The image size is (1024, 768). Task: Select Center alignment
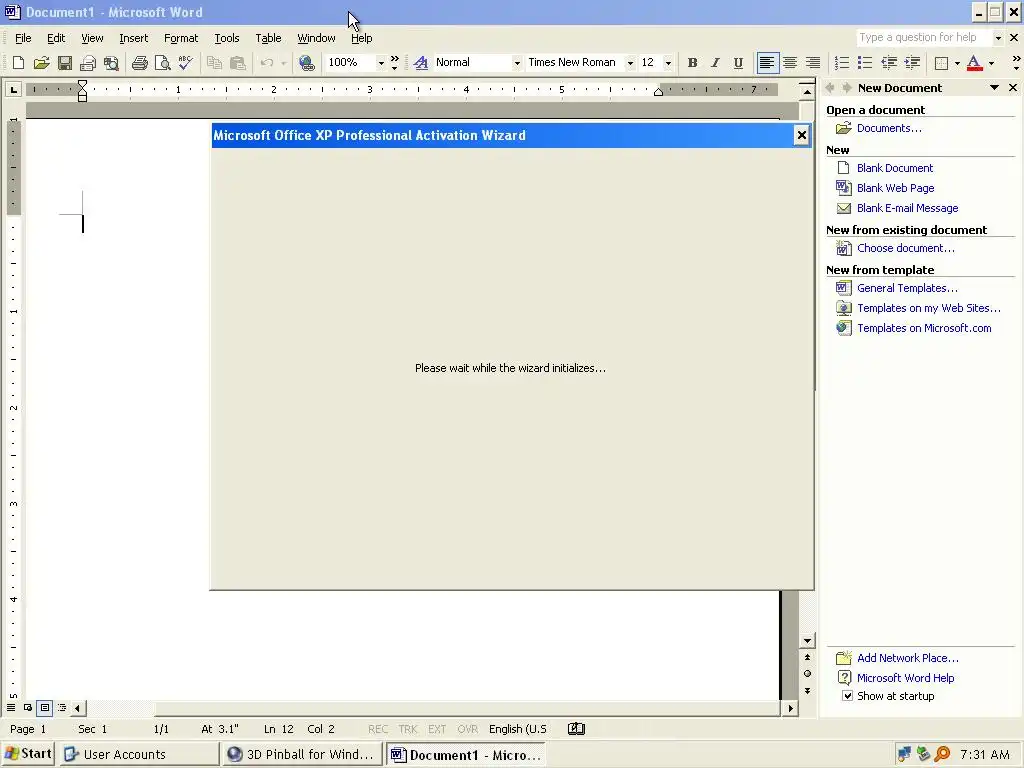point(790,63)
